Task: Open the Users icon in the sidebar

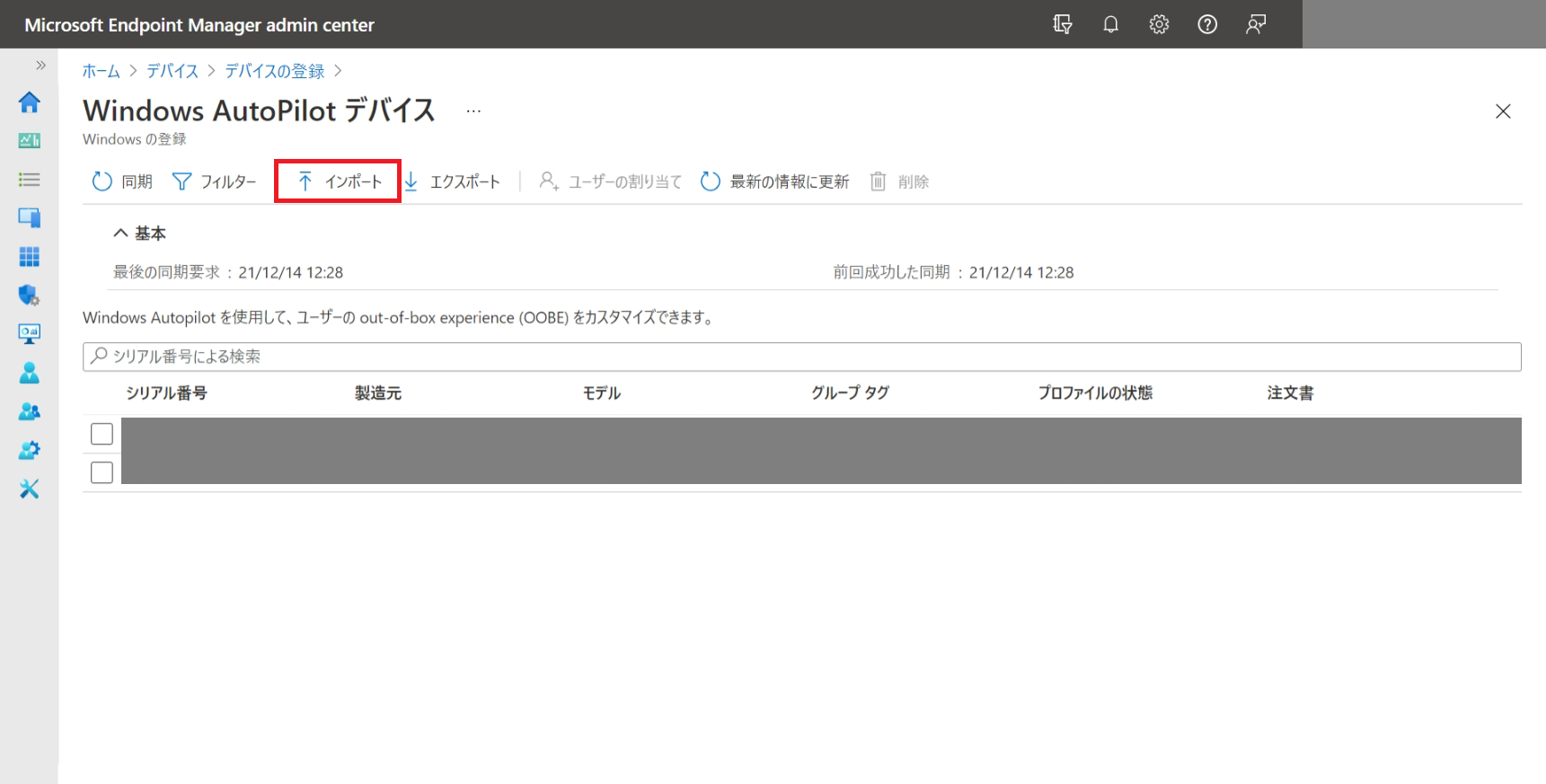Action: tap(29, 373)
